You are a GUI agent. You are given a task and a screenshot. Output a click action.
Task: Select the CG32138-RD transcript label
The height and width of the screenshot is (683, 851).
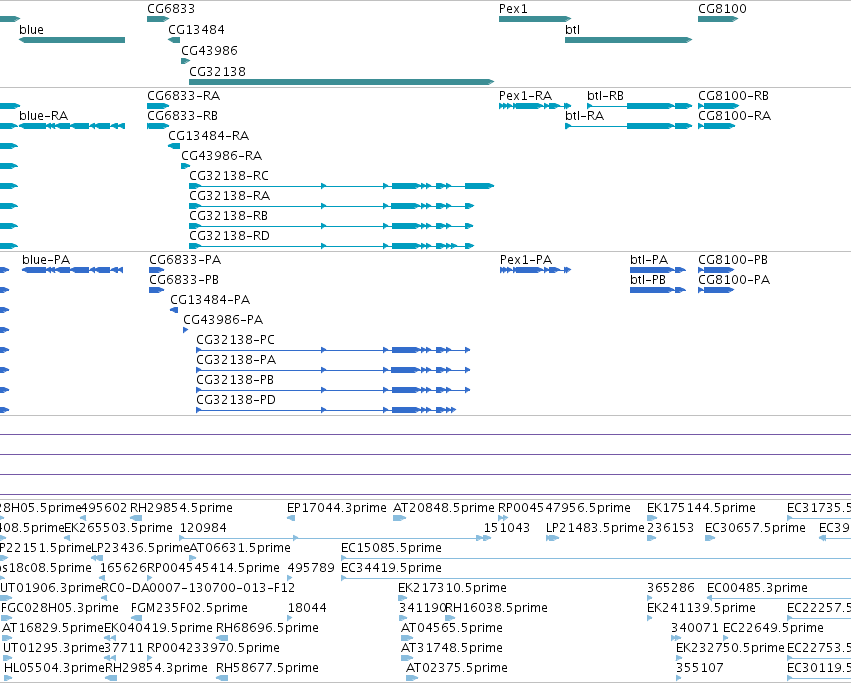230,236
